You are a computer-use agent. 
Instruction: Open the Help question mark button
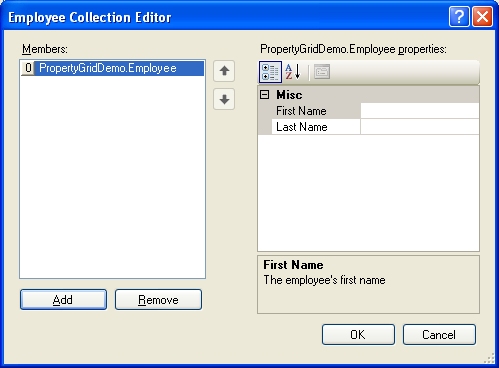click(x=459, y=16)
